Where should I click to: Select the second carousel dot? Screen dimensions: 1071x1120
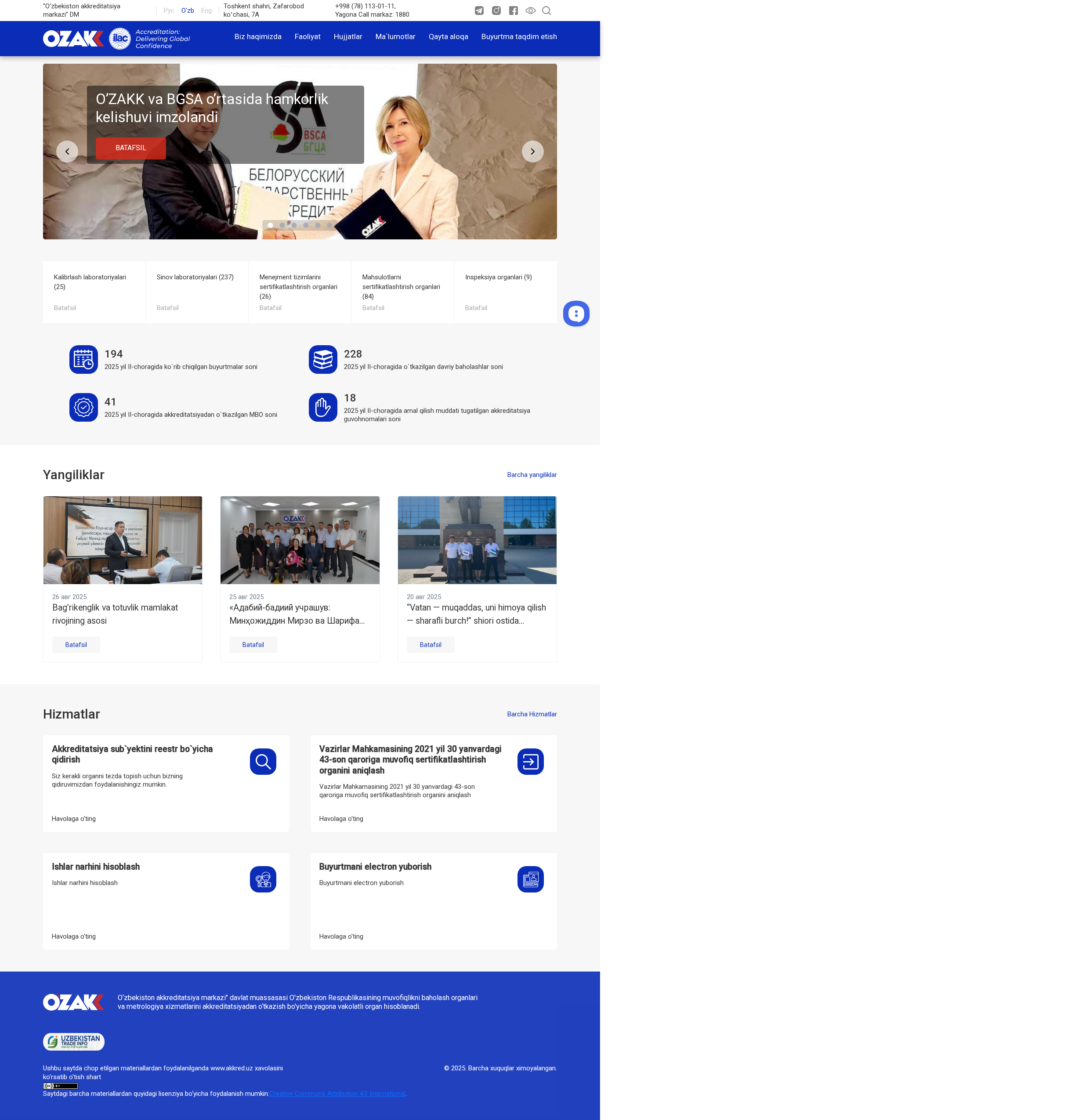[x=282, y=225]
